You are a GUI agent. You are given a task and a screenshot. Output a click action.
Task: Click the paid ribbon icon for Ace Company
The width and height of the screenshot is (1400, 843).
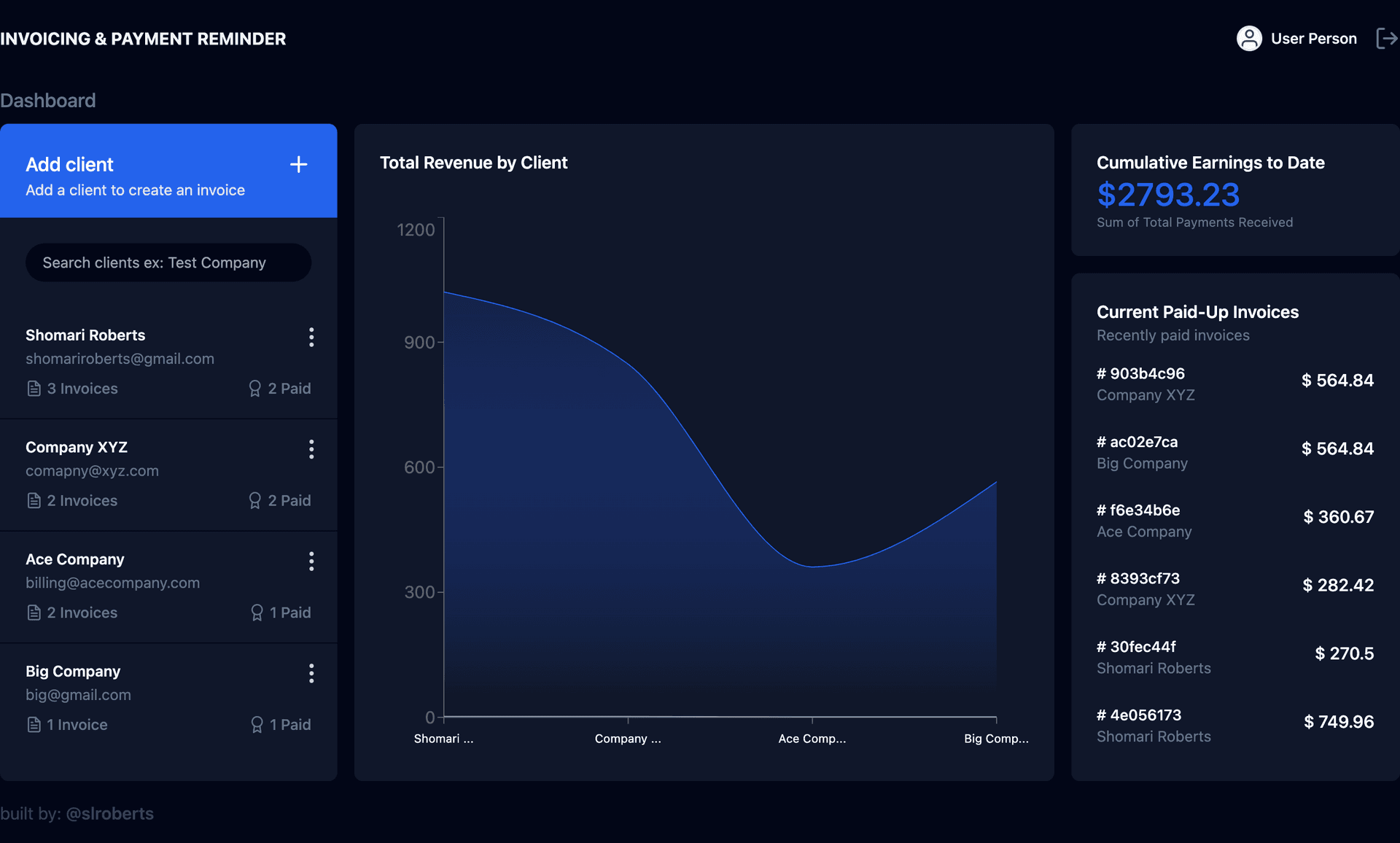click(257, 613)
